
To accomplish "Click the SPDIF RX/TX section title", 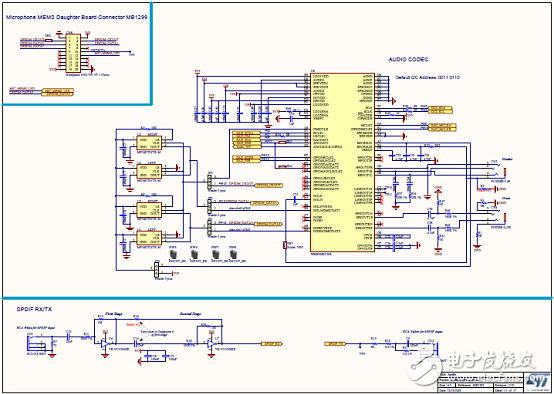I will tap(35, 309).
